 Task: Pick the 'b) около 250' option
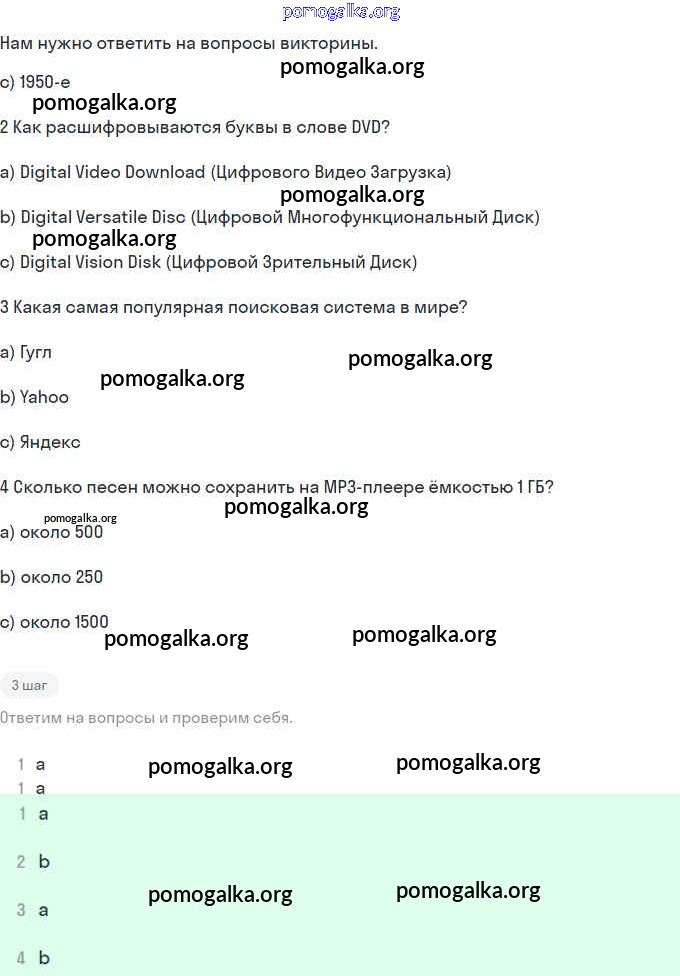pos(52,577)
